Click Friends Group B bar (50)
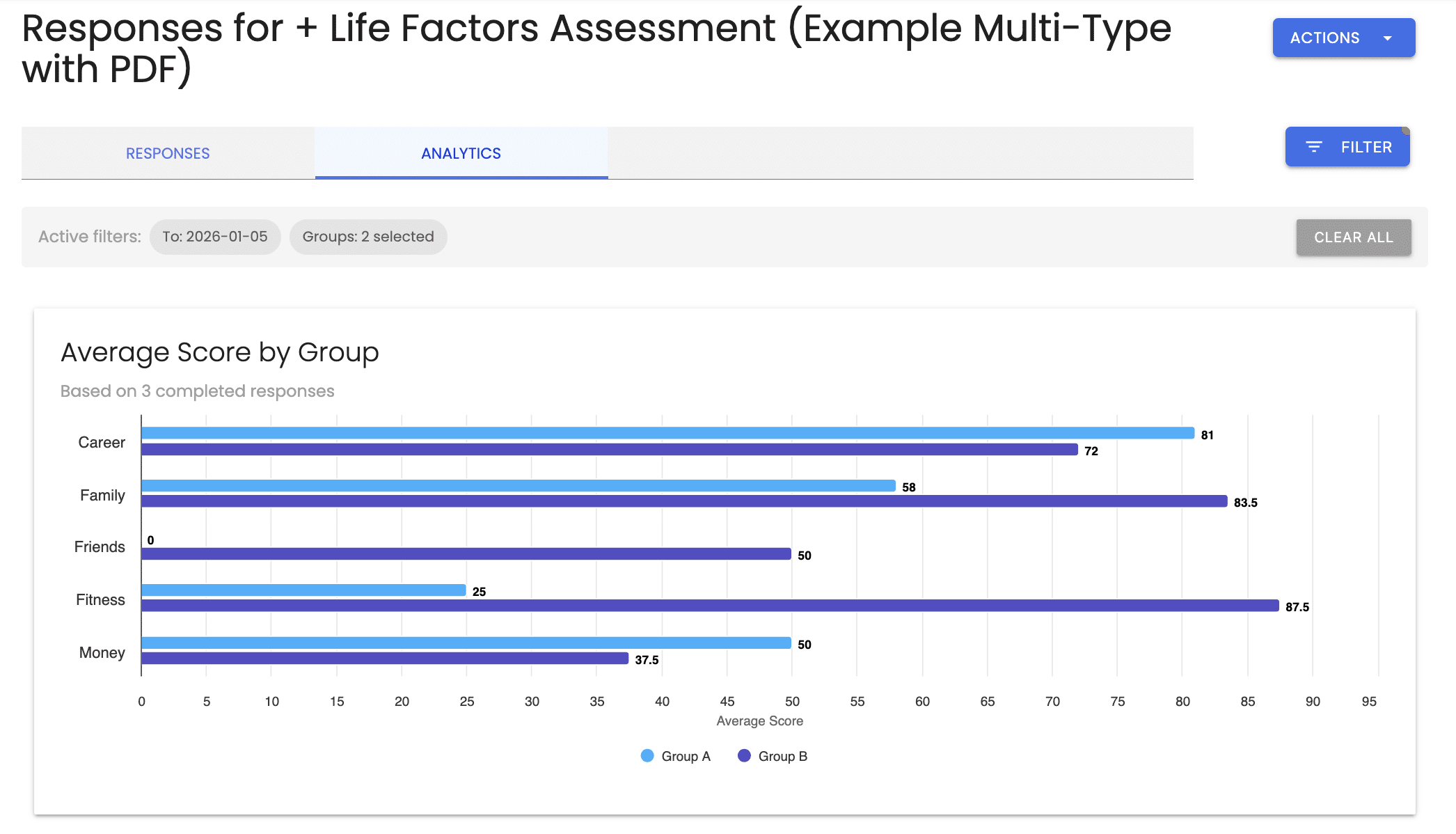This screenshot has width=1456, height=834. [x=466, y=554]
